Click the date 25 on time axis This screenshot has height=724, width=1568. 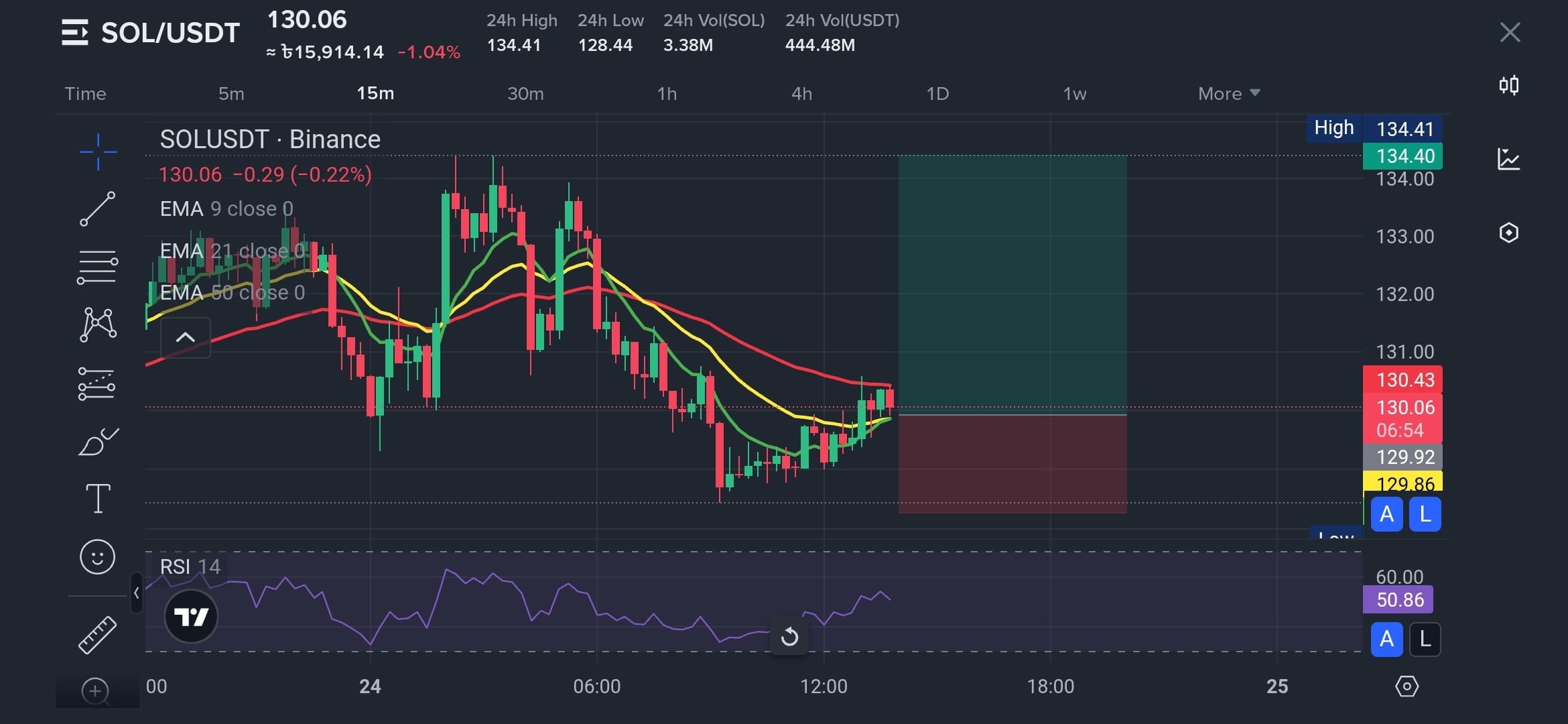click(x=1277, y=686)
